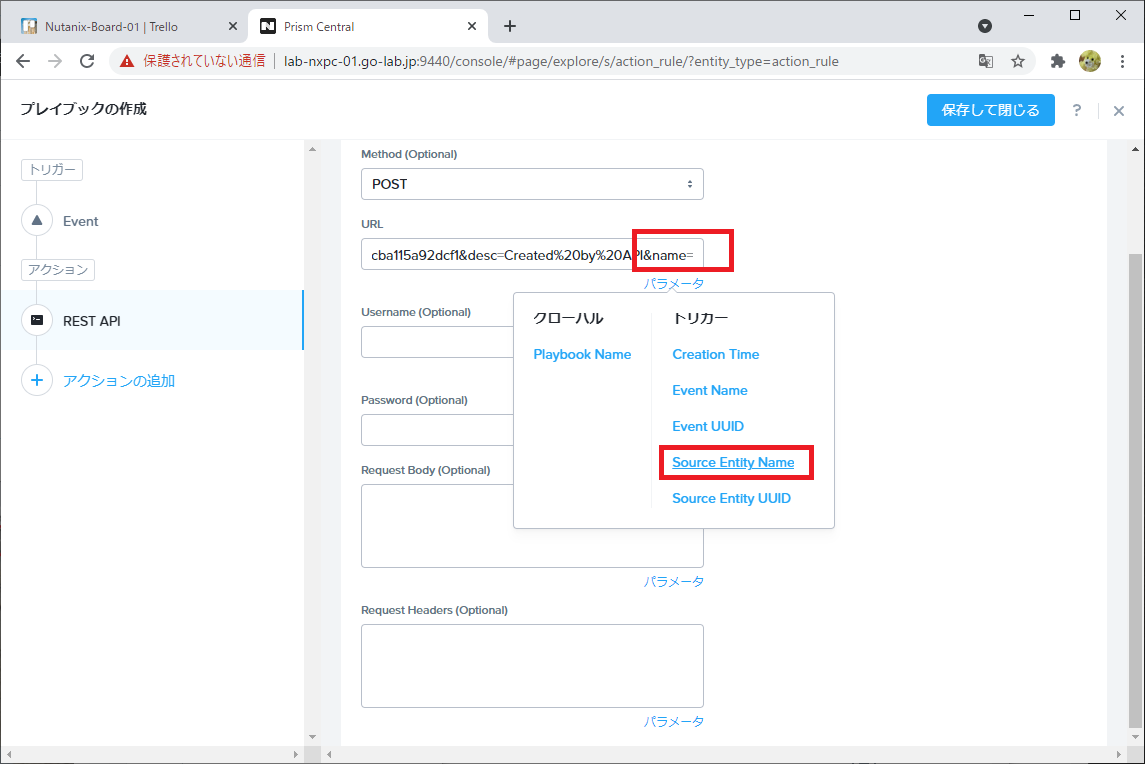The width and height of the screenshot is (1145, 764).
Task: Insert Event UUID parameter
Action: coord(708,426)
